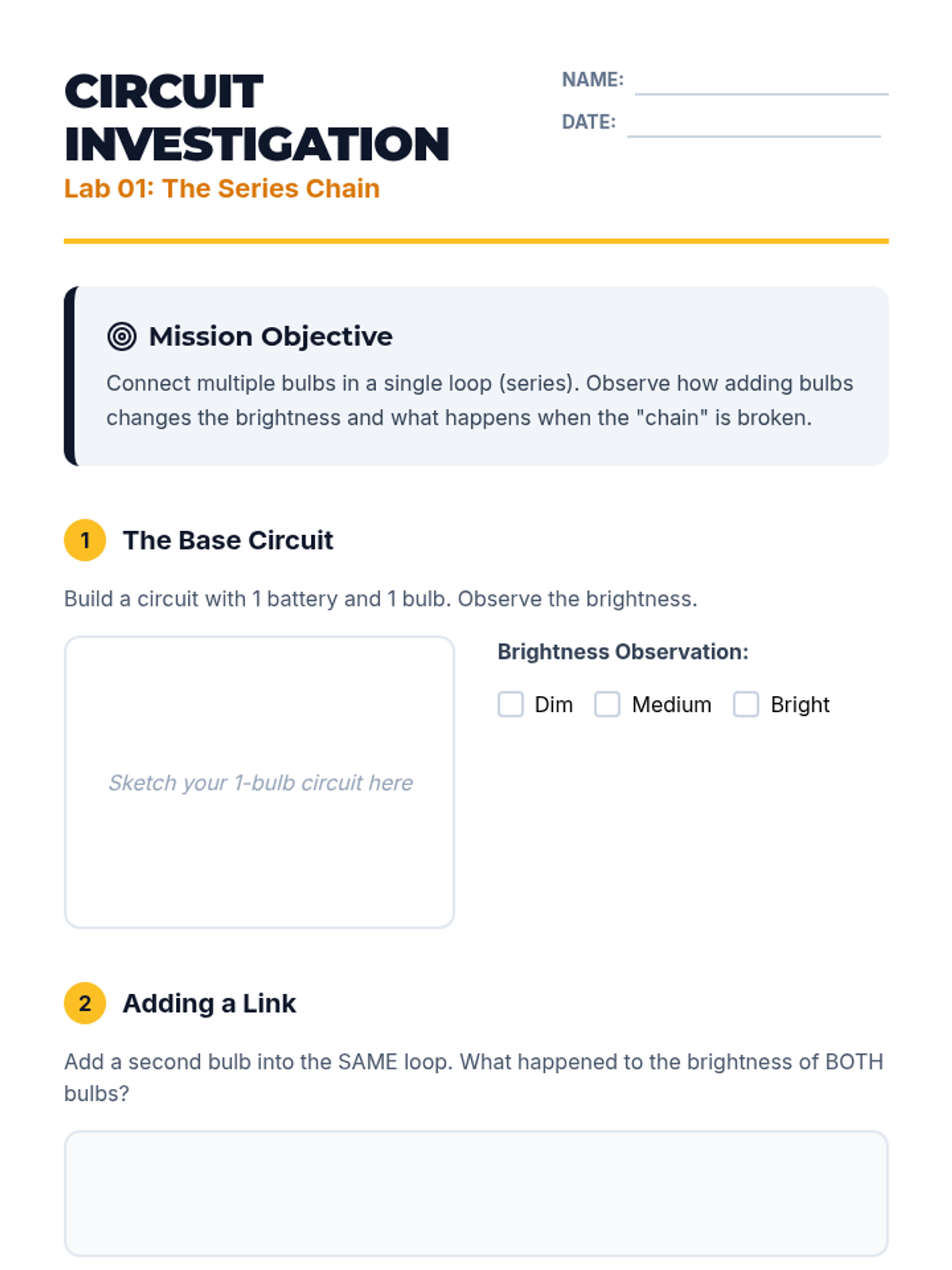
Task: Click the Dim label text
Action: 554,705
